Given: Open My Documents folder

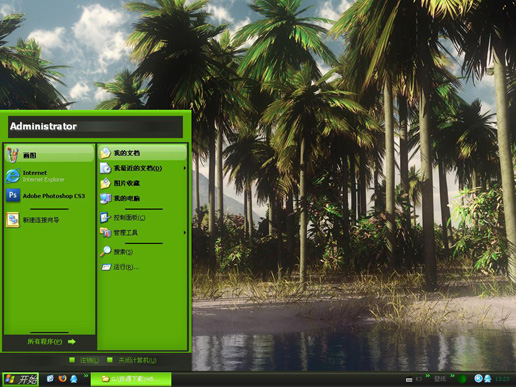Looking at the screenshot, I should coord(142,153).
